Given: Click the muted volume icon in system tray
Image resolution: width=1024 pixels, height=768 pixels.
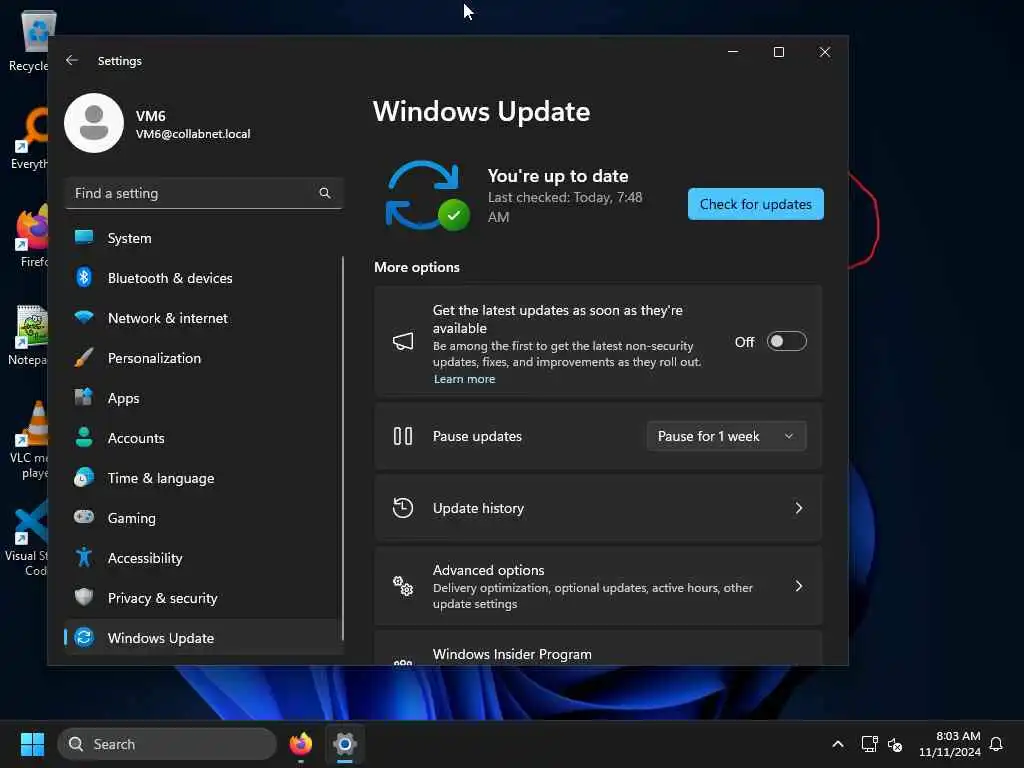Looking at the screenshot, I should [x=895, y=744].
